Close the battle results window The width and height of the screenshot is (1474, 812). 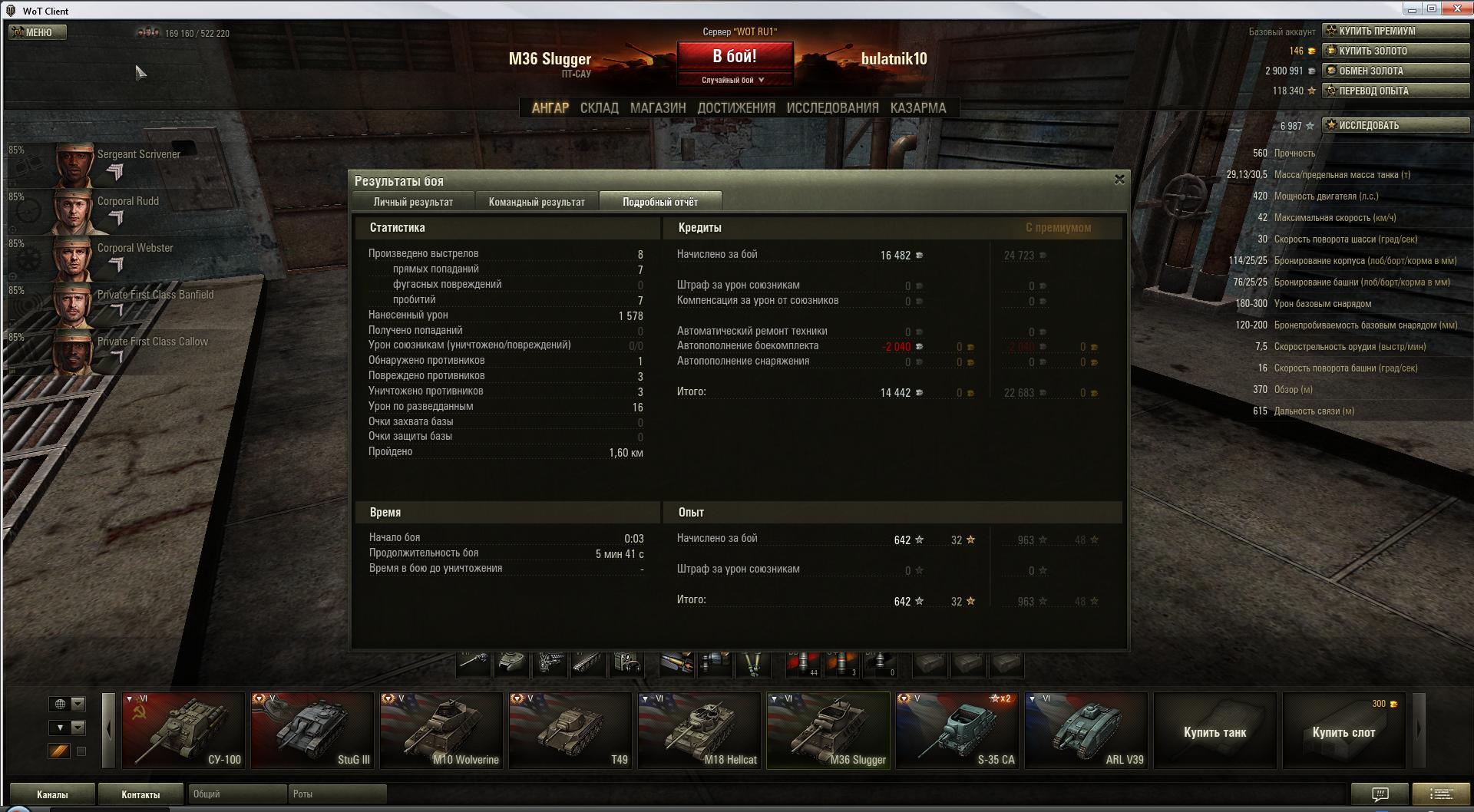click(1119, 180)
